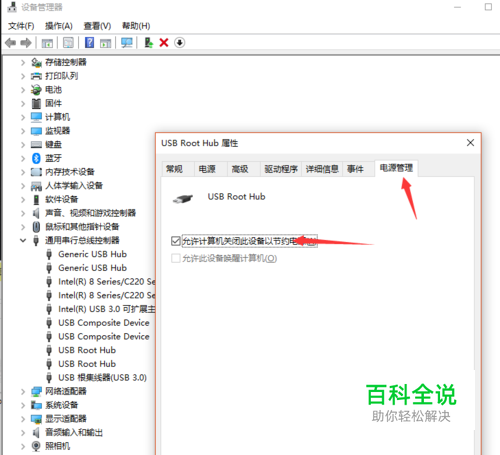Expand the 系统设备 tree node

(23, 405)
